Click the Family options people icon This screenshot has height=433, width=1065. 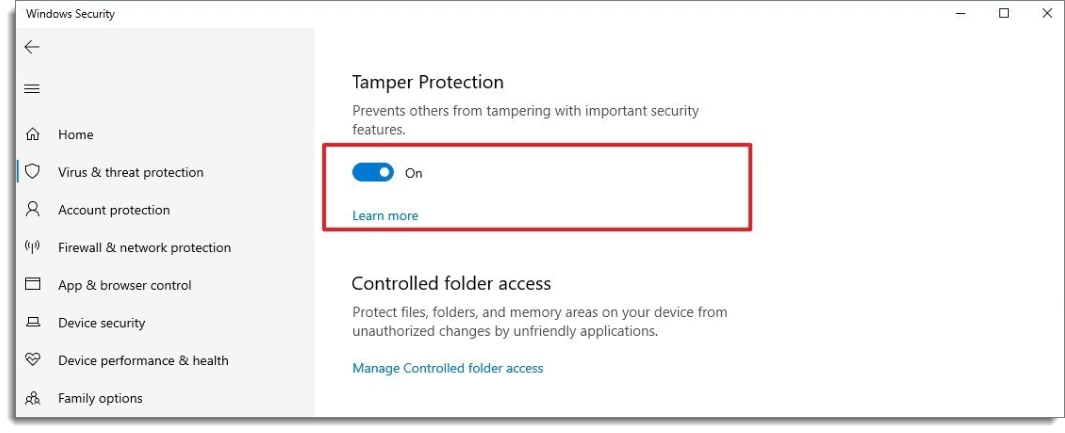33,398
